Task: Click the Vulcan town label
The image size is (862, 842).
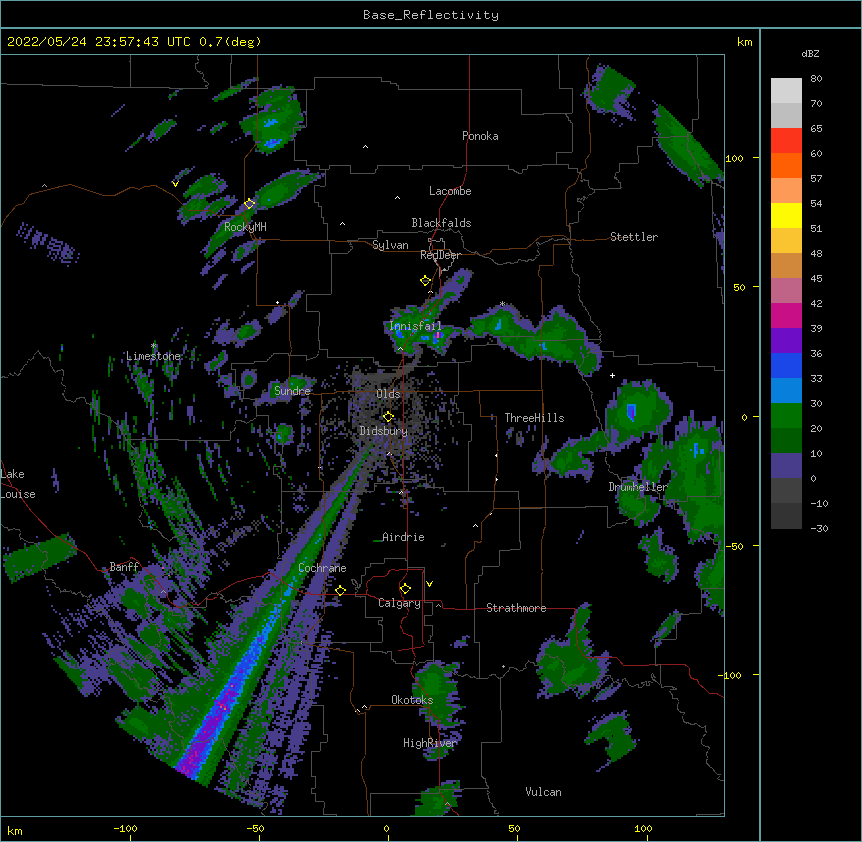Action: pos(543,792)
